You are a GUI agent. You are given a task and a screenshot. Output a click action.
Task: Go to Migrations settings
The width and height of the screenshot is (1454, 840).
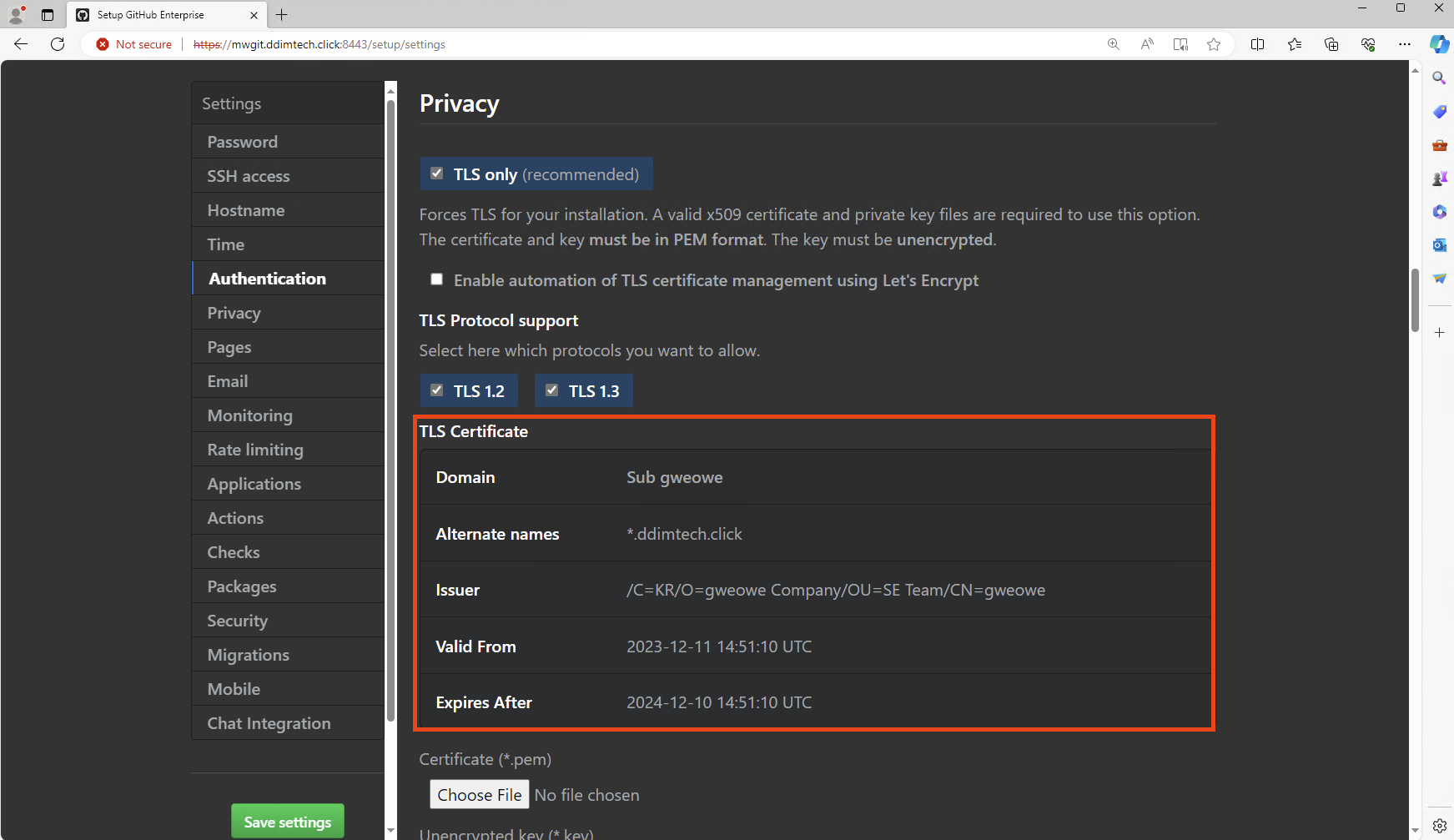[288, 655]
